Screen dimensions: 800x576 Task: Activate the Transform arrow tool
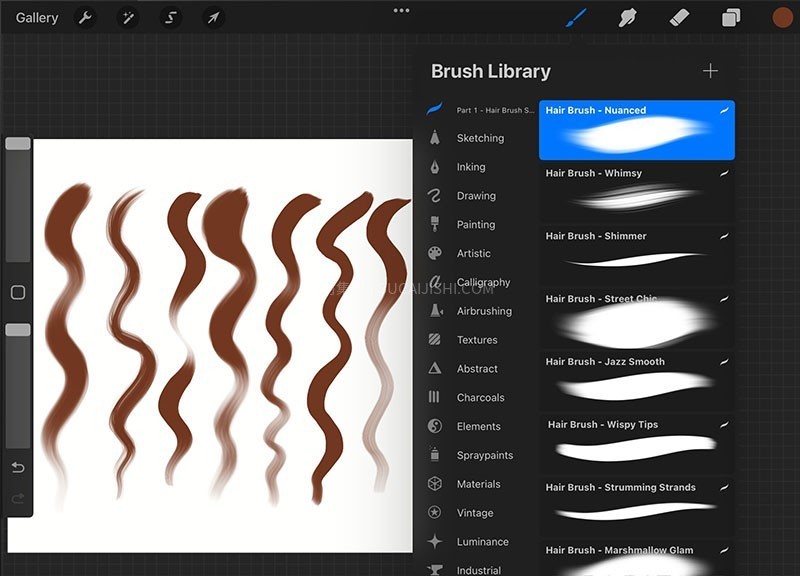(213, 18)
